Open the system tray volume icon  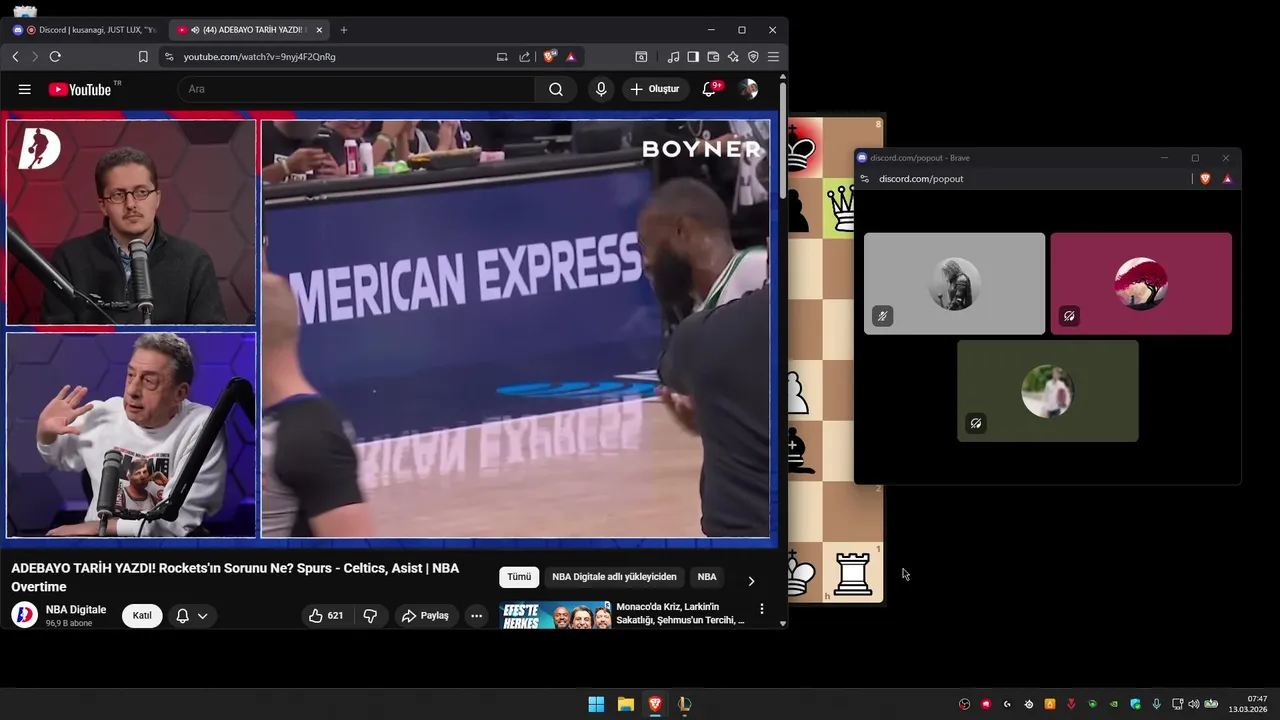point(1193,704)
